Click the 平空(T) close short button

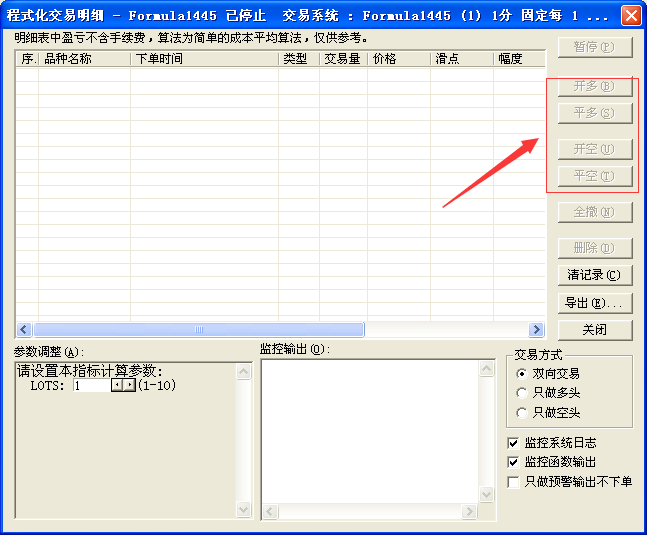tap(595, 177)
